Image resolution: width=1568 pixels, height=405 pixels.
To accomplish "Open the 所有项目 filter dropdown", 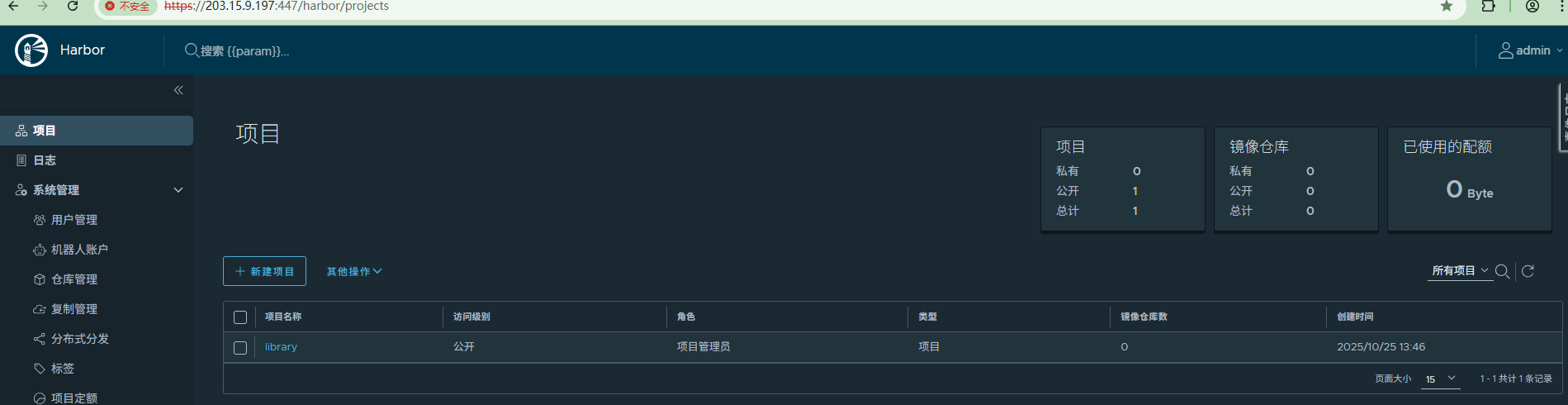I will pyautogui.click(x=1459, y=271).
